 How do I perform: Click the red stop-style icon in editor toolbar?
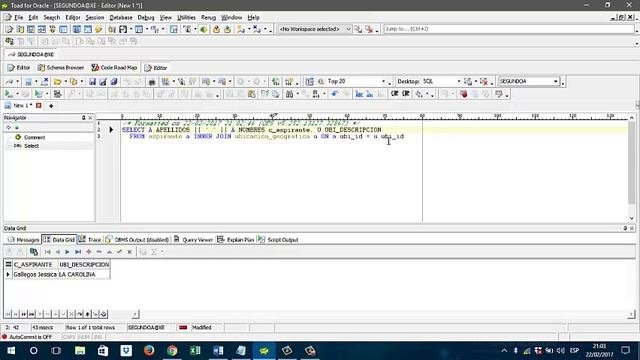coord(463,94)
